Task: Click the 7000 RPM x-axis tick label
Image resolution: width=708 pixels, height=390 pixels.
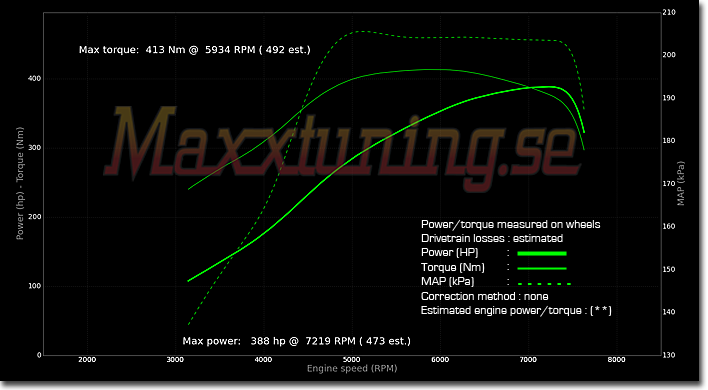Action: pyautogui.click(x=528, y=360)
